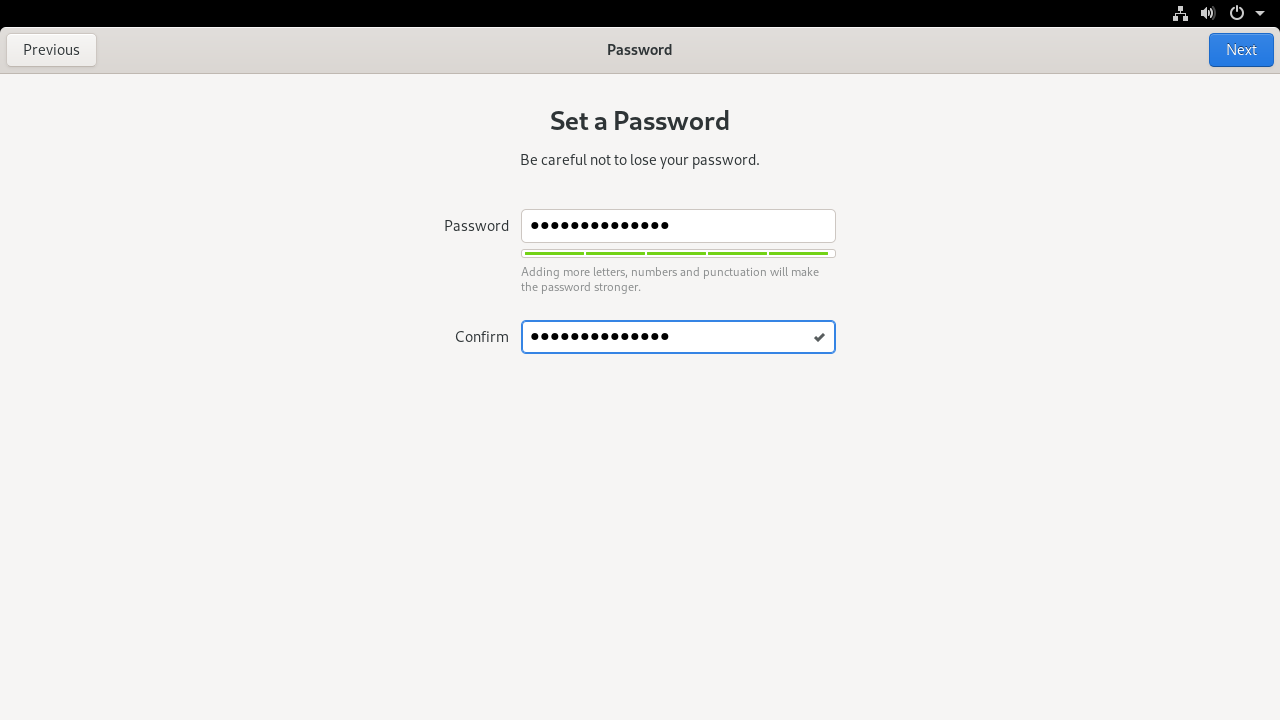Click the green password strength bar
The height and width of the screenshot is (720, 1280).
[x=678, y=254]
